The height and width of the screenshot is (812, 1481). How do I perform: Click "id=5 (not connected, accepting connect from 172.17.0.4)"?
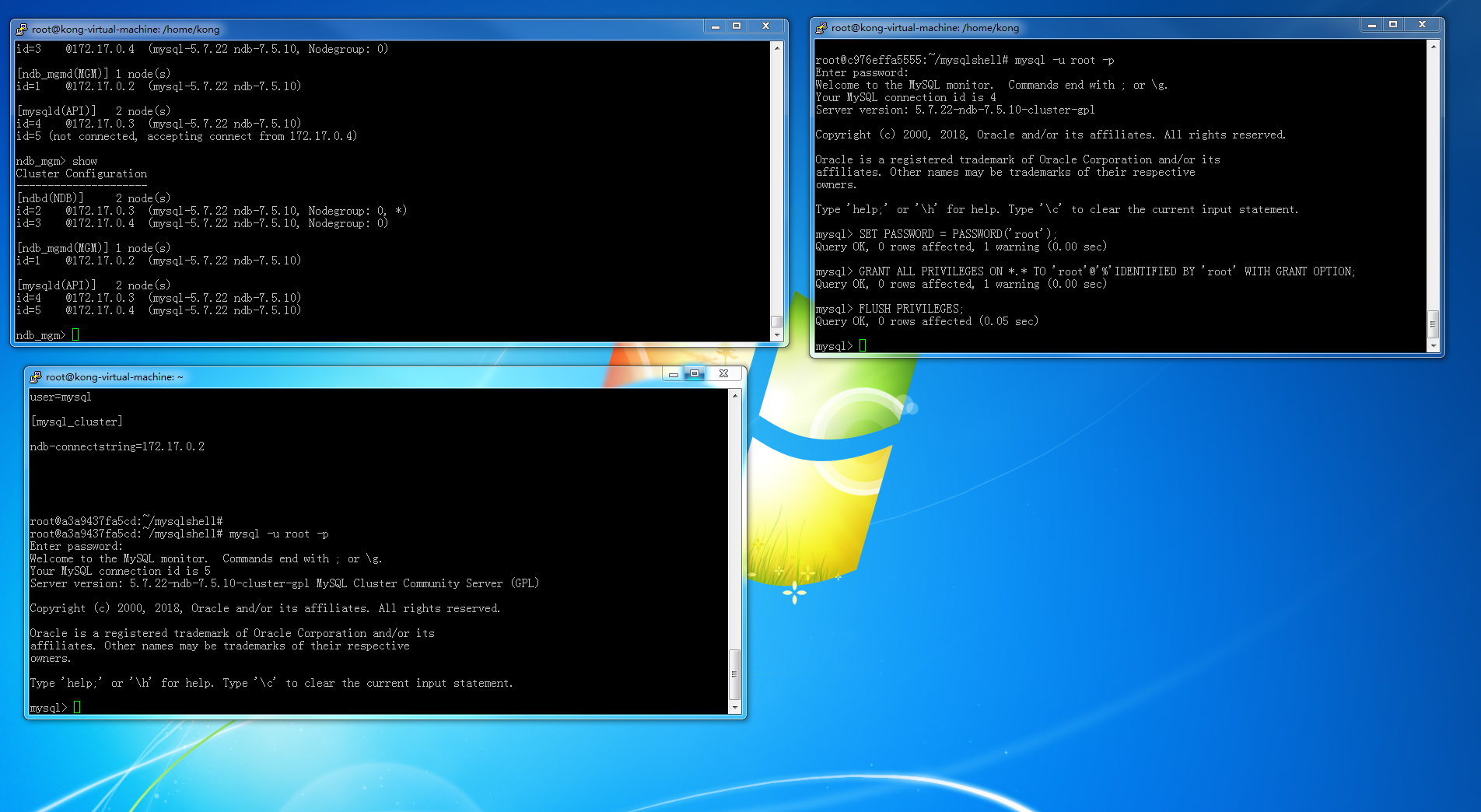point(187,136)
